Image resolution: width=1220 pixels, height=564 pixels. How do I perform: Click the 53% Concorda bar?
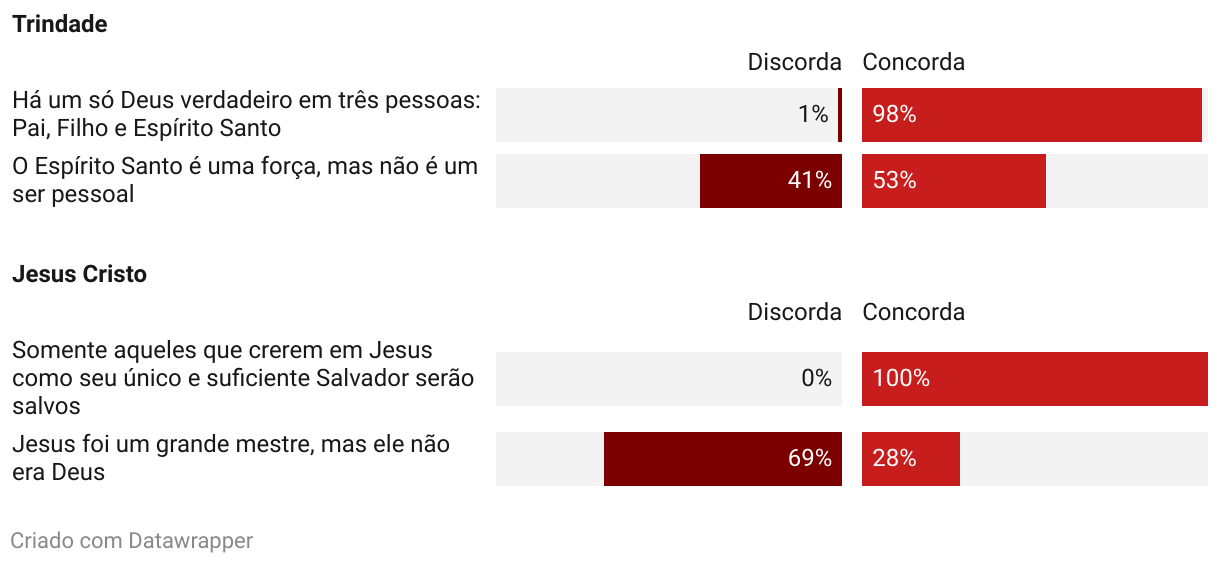point(954,181)
